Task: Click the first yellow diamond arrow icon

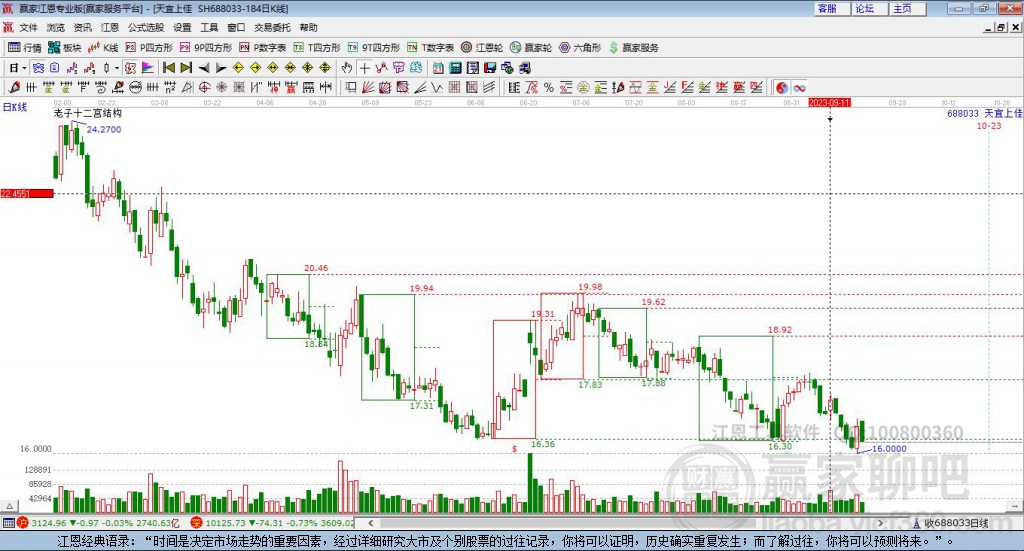Action: (238, 68)
